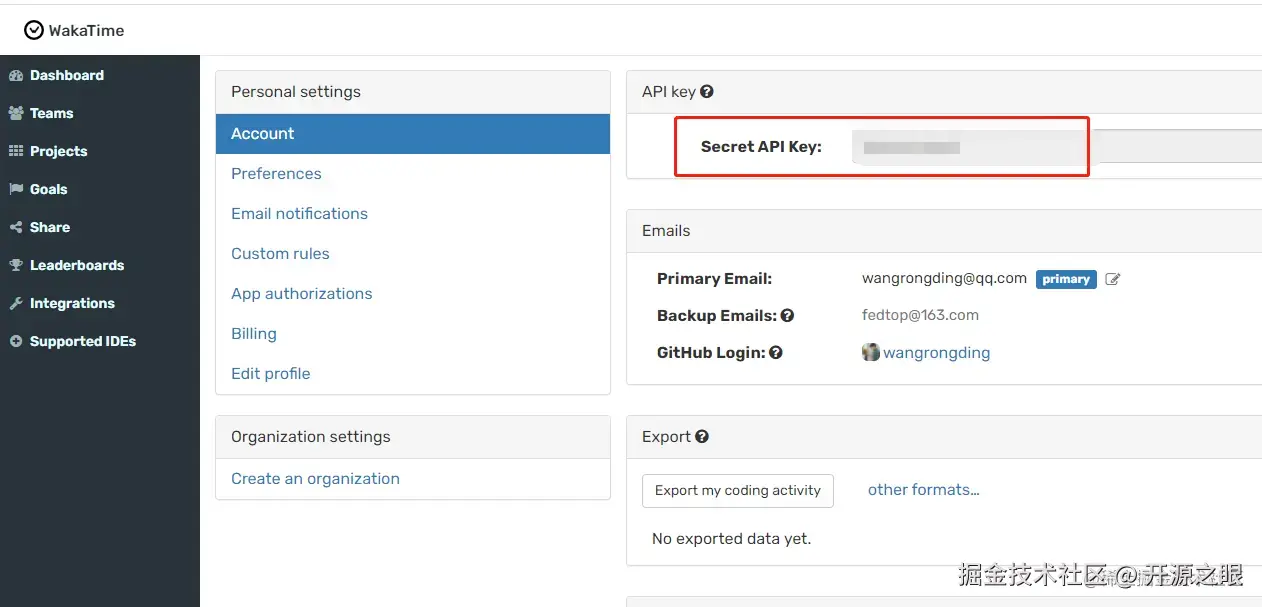
Task: Switch to Email notifications settings
Action: [x=299, y=214]
